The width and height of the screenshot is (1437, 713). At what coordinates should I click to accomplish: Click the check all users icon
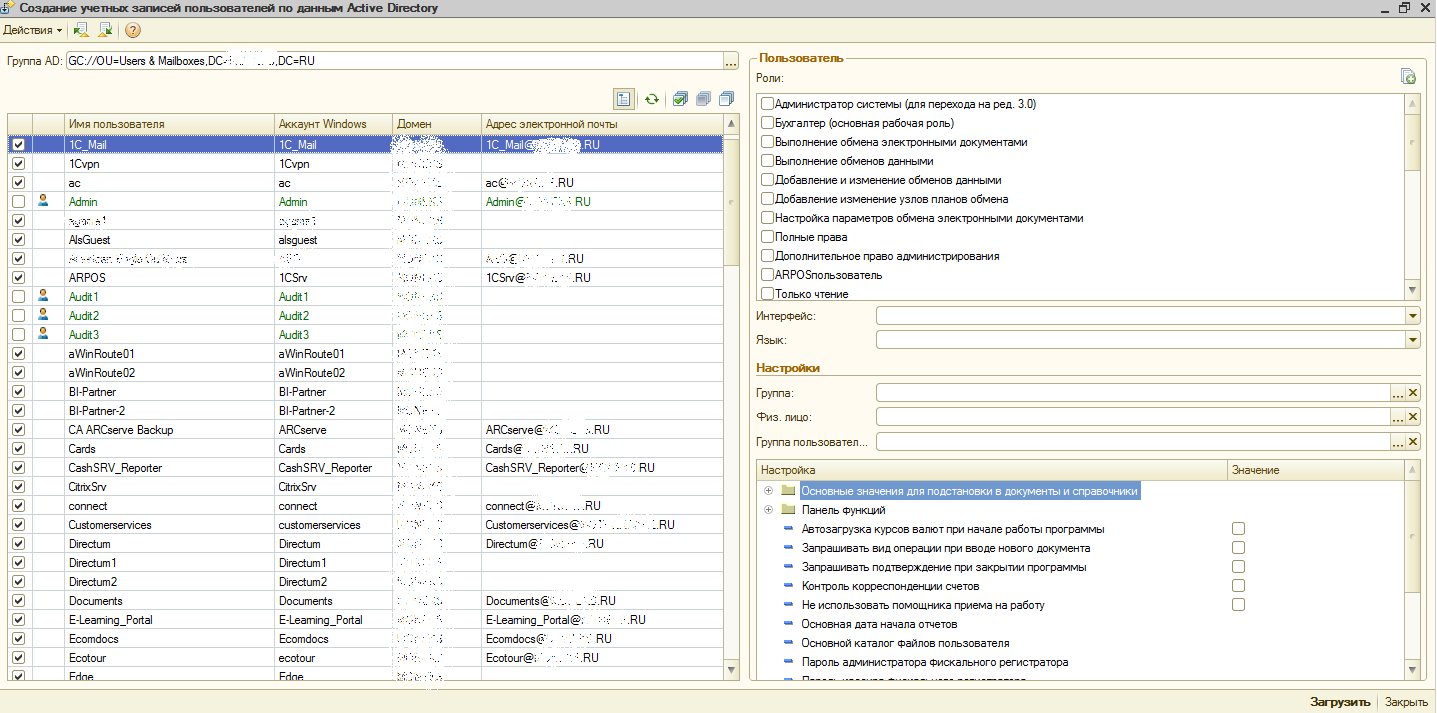680,99
